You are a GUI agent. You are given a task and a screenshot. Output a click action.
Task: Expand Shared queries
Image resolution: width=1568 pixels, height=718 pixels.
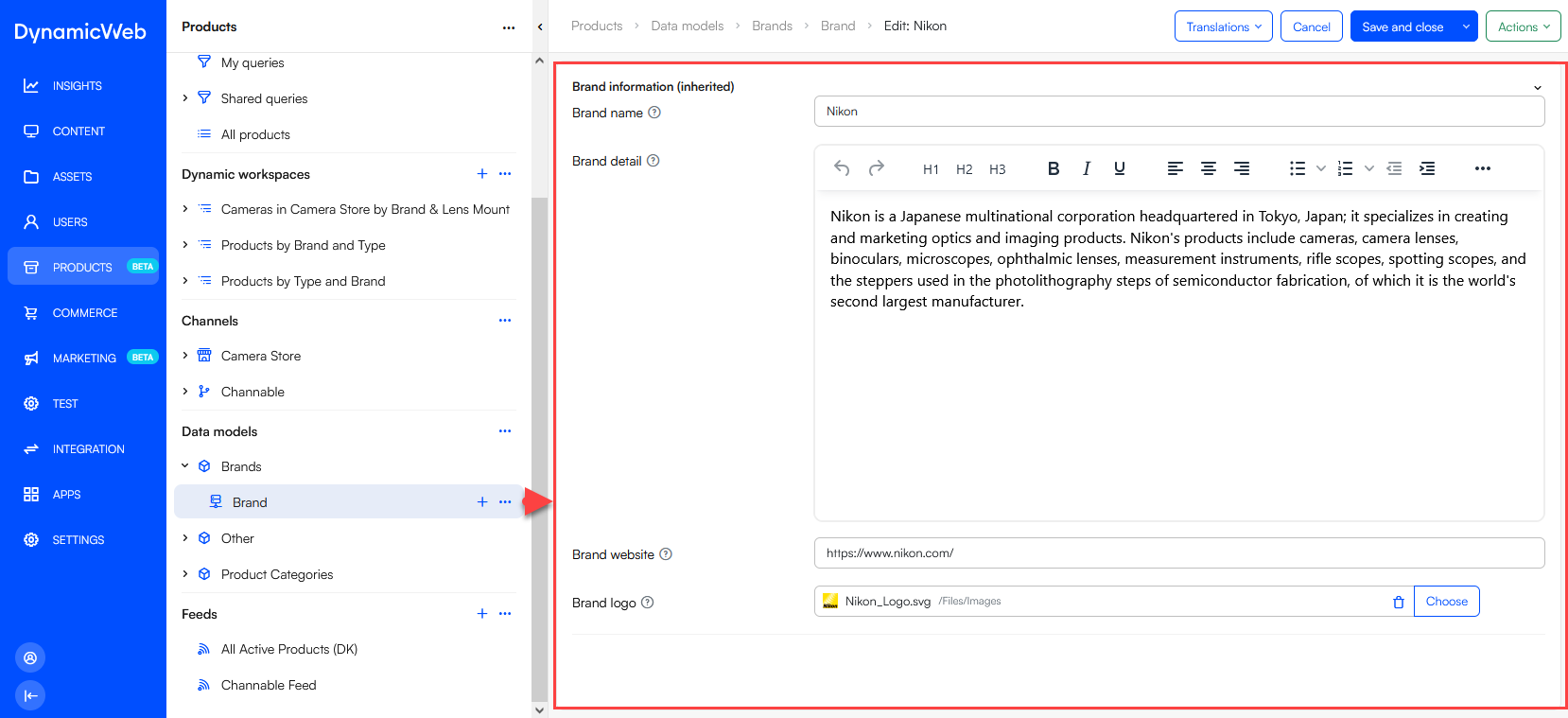tap(185, 98)
